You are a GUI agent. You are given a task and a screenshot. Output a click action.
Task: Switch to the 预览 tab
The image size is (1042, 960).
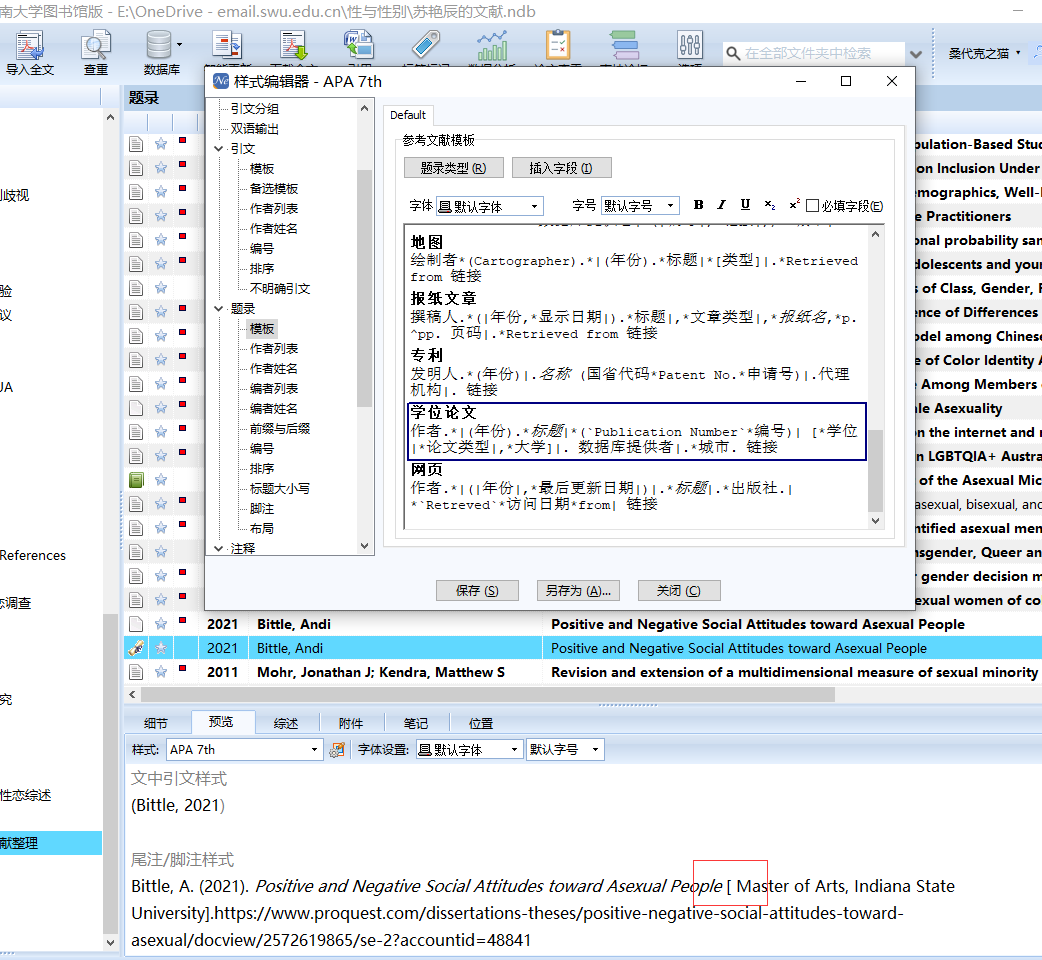221,721
